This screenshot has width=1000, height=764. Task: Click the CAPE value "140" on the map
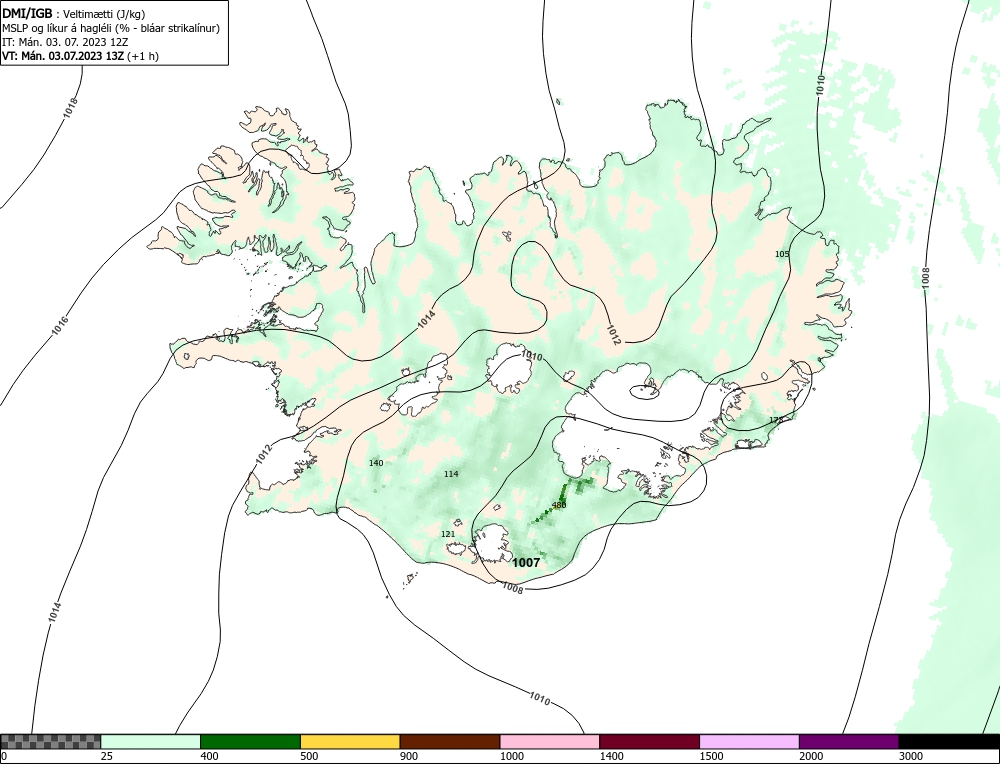[x=376, y=463]
